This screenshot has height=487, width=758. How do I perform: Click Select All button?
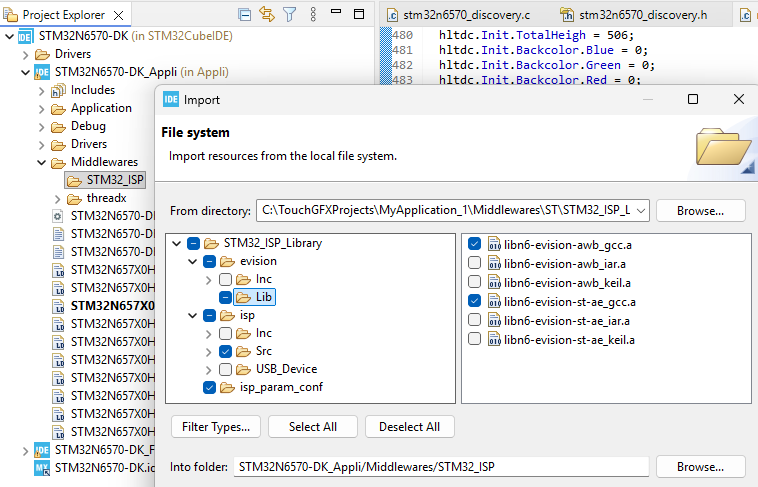(x=313, y=427)
